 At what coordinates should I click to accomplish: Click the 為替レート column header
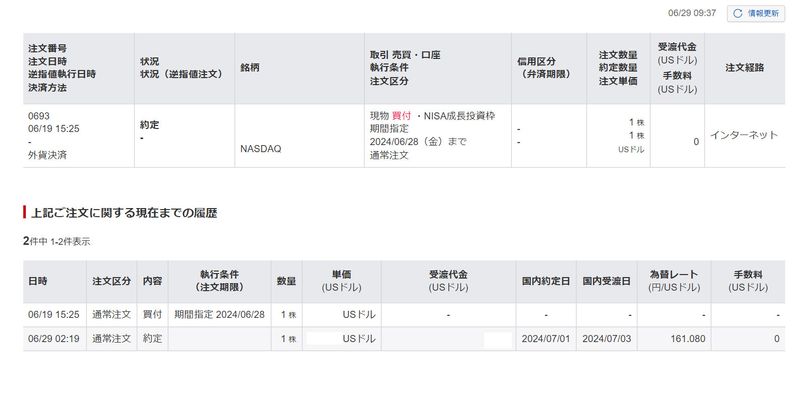[x=675, y=281]
